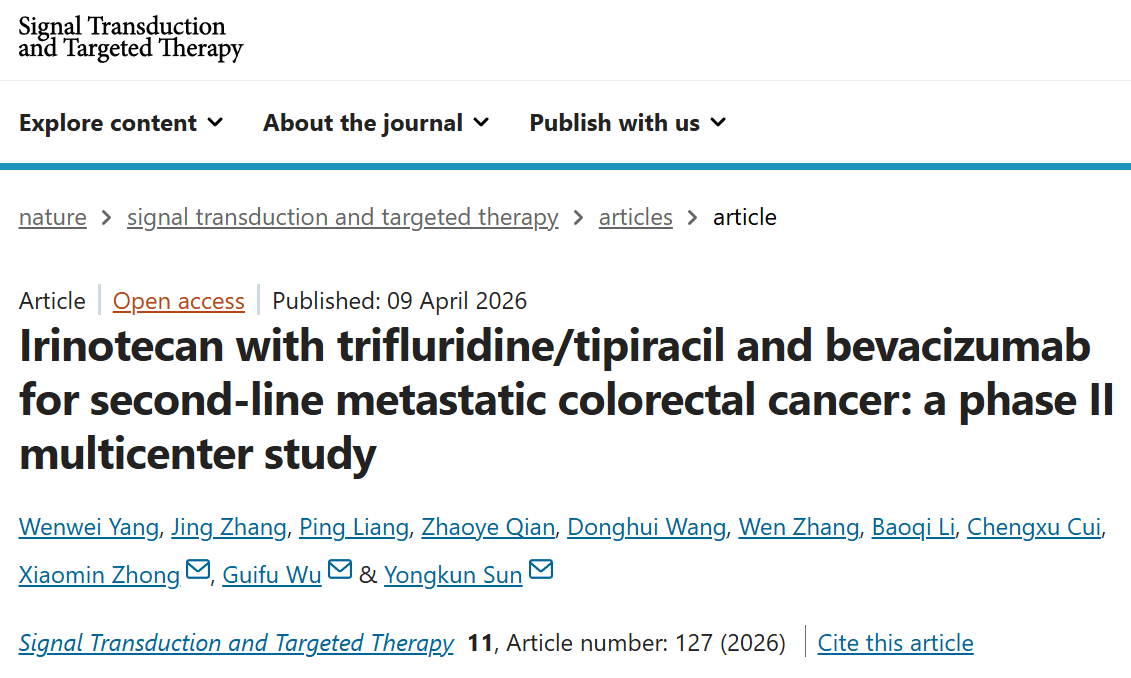The image size is (1131, 678).
Task: Open the italic journal name link
Action: coord(236,642)
